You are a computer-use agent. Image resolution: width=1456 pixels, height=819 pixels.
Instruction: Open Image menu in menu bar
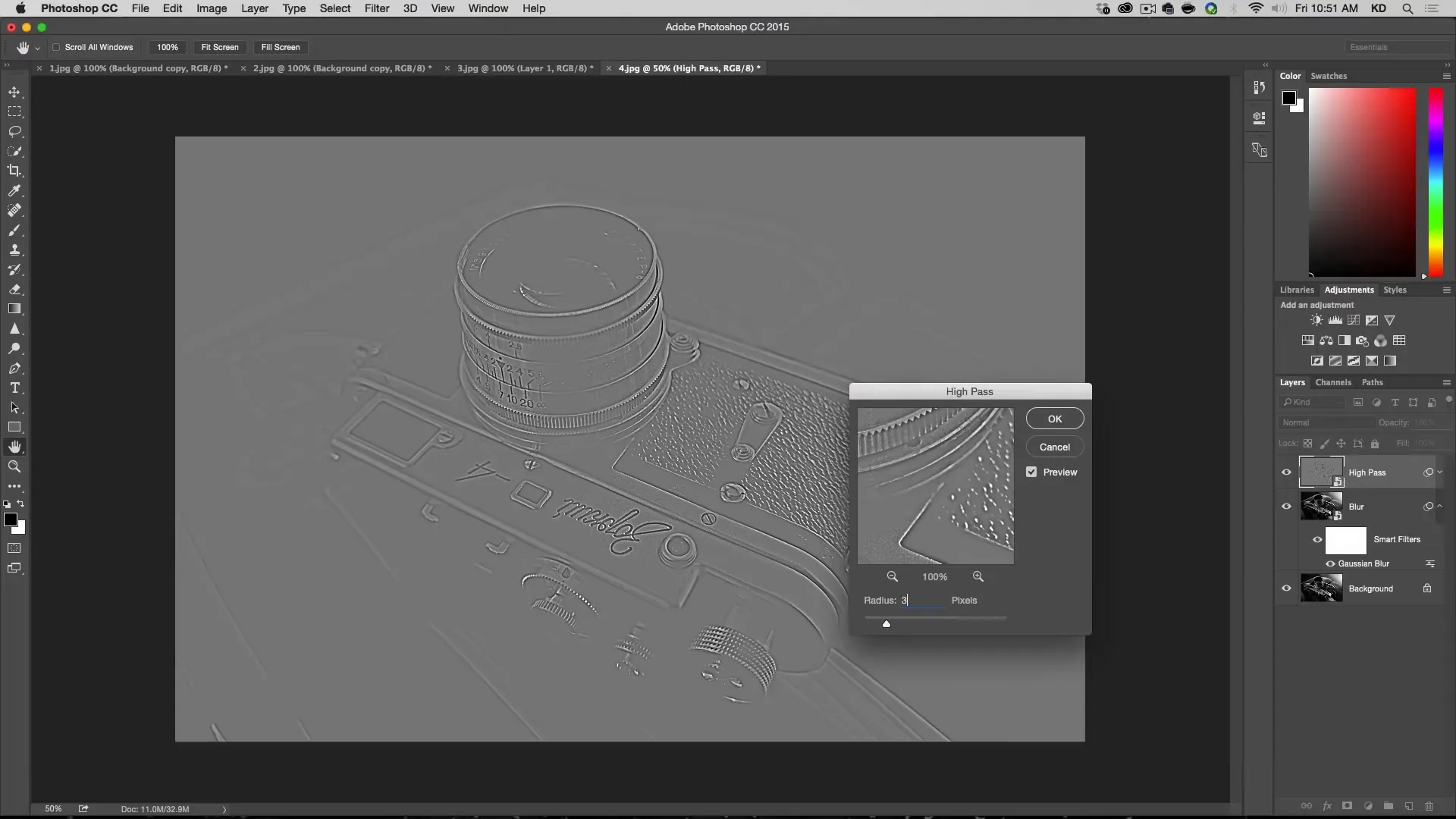coord(211,8)
